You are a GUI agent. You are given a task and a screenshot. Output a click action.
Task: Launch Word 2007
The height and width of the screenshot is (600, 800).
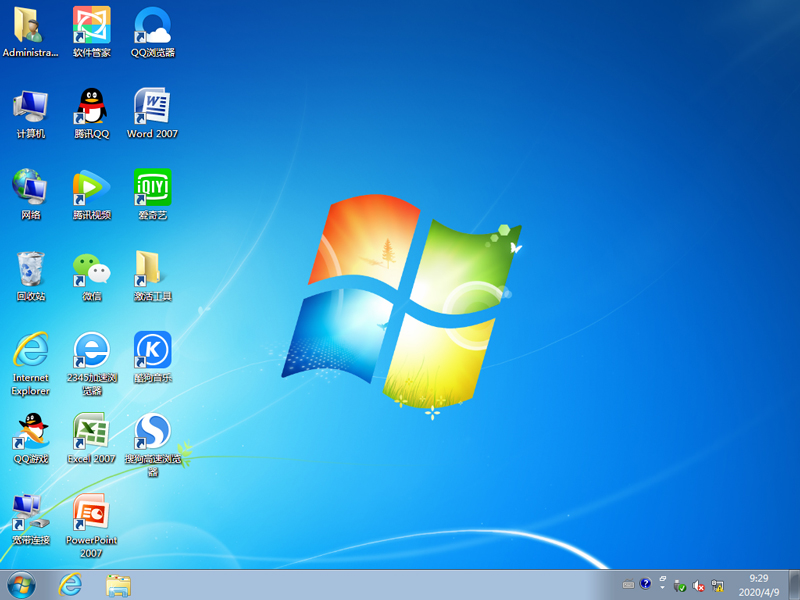click(152, 110)
